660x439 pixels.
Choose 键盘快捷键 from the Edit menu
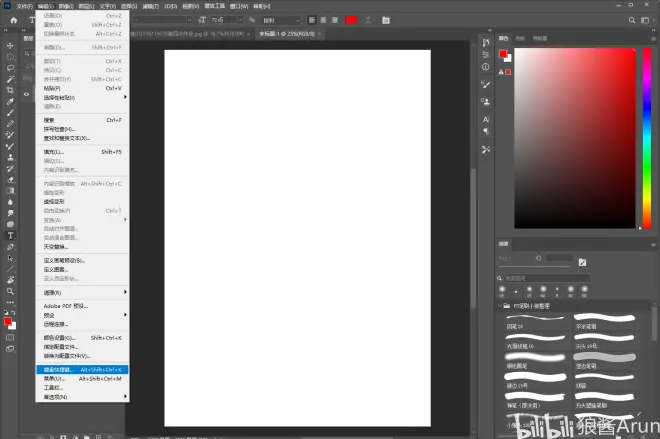click(65, 369)
